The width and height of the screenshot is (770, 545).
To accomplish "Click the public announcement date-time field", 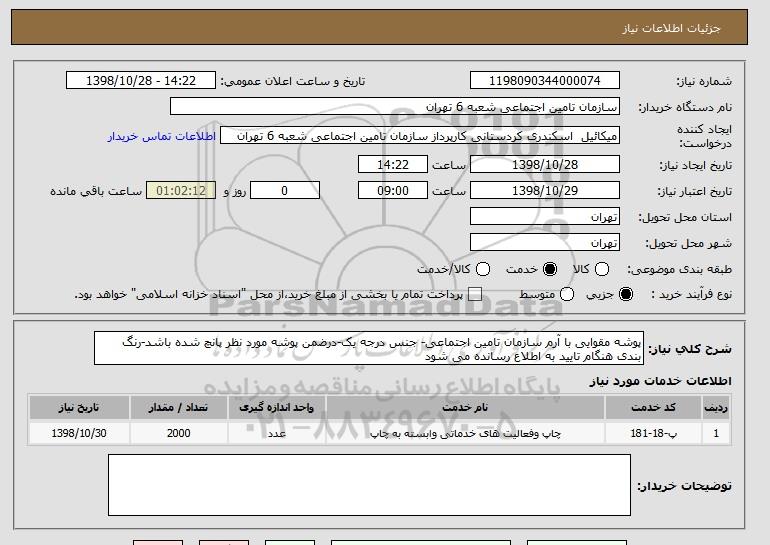I will click(141, 81).
